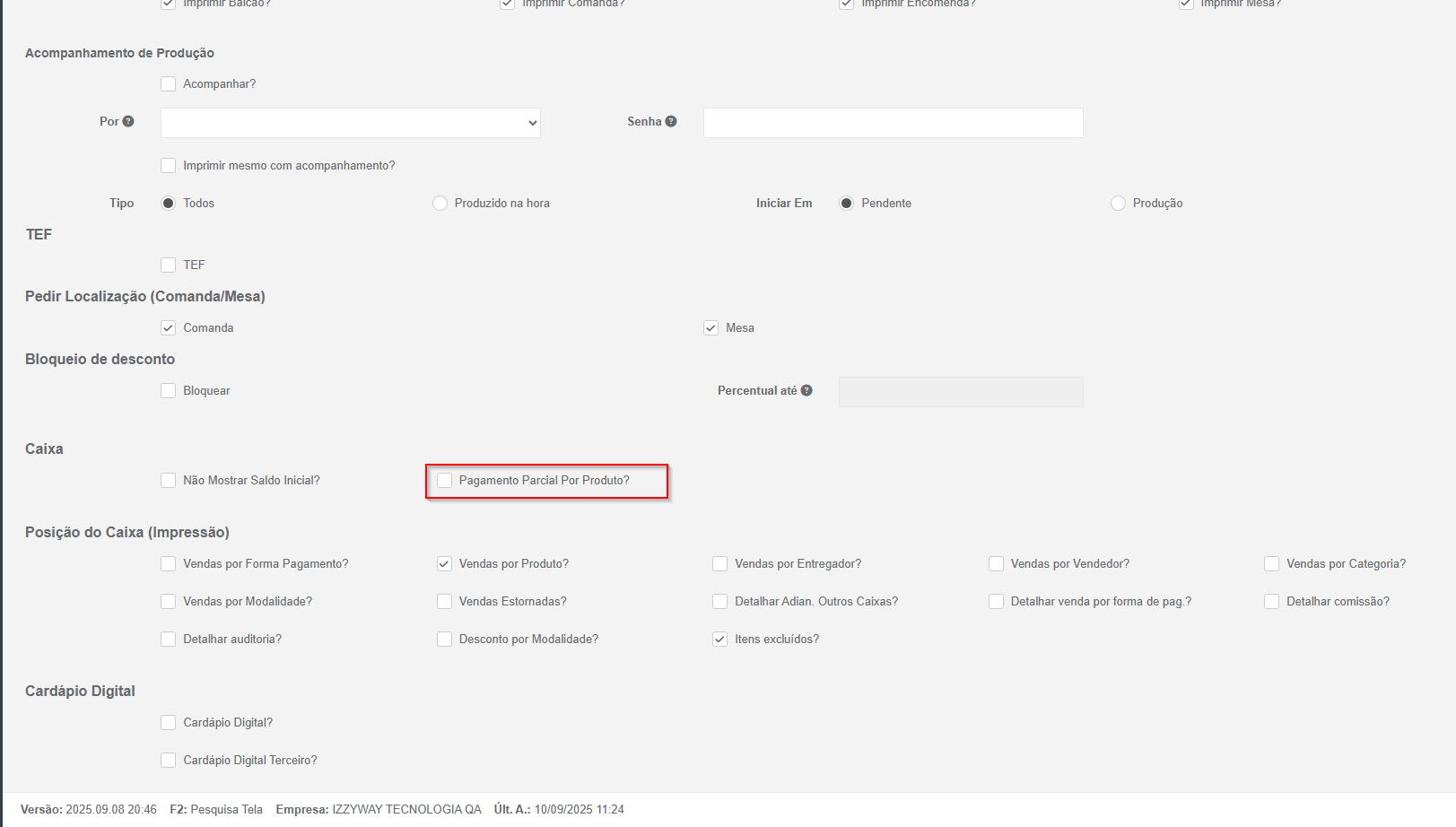Click the Percentual até help icon
The height and width of the screenshot is (827, 1456).
(806, 390)
